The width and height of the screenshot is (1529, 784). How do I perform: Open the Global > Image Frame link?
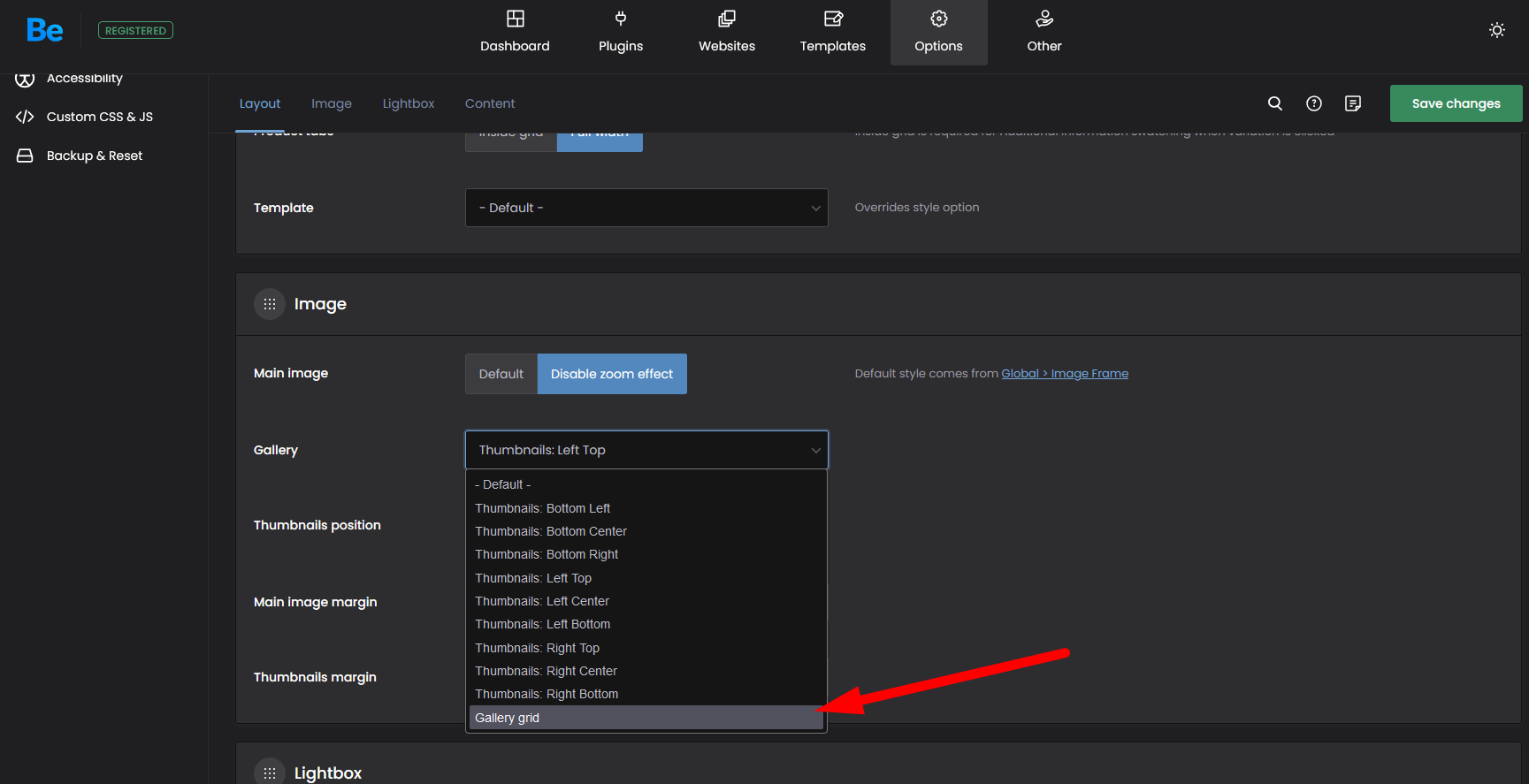1065,374
